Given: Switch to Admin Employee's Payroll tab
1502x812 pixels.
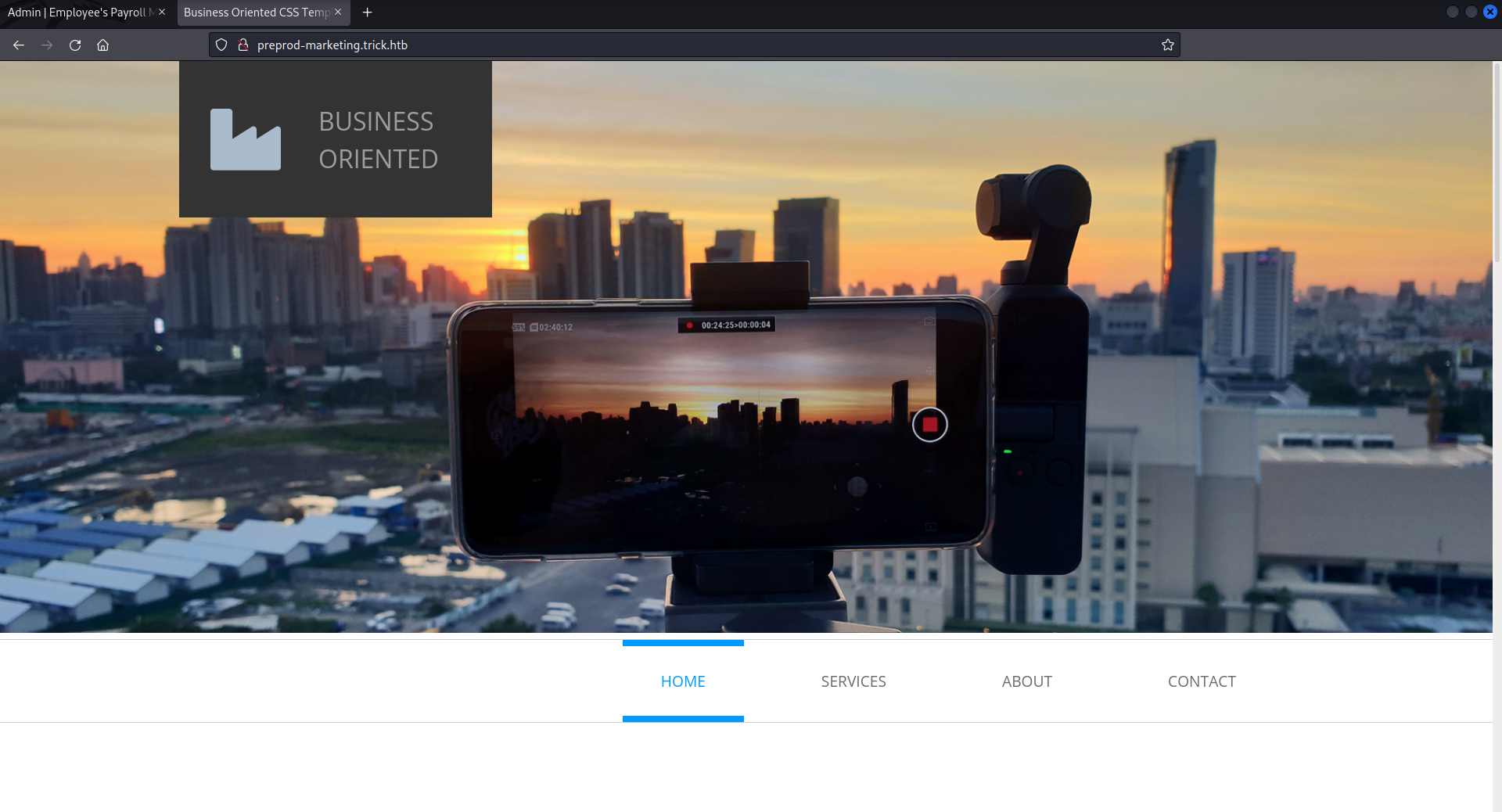Looking at the screenshot, I should point(78,13).
